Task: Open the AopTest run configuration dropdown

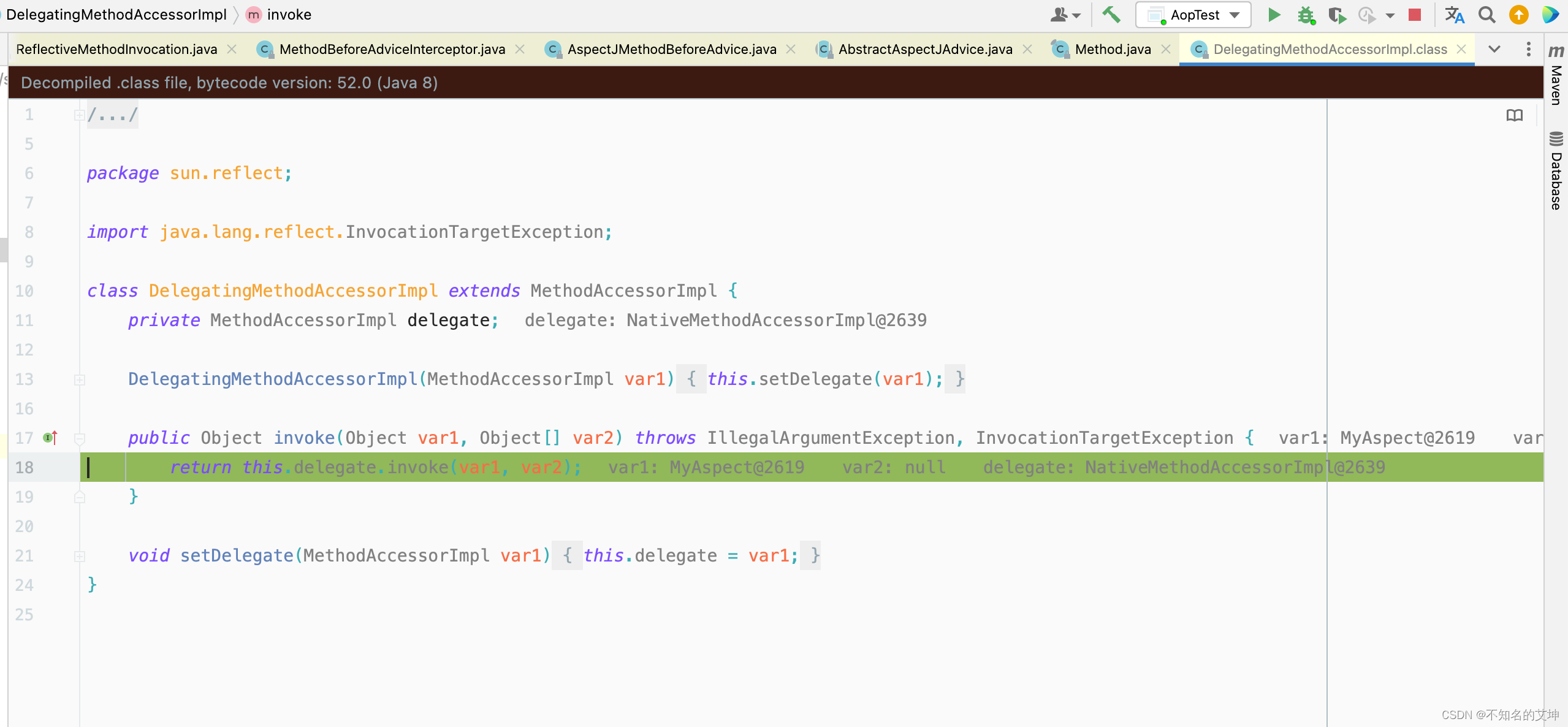Action: (x=1193, y=15)
